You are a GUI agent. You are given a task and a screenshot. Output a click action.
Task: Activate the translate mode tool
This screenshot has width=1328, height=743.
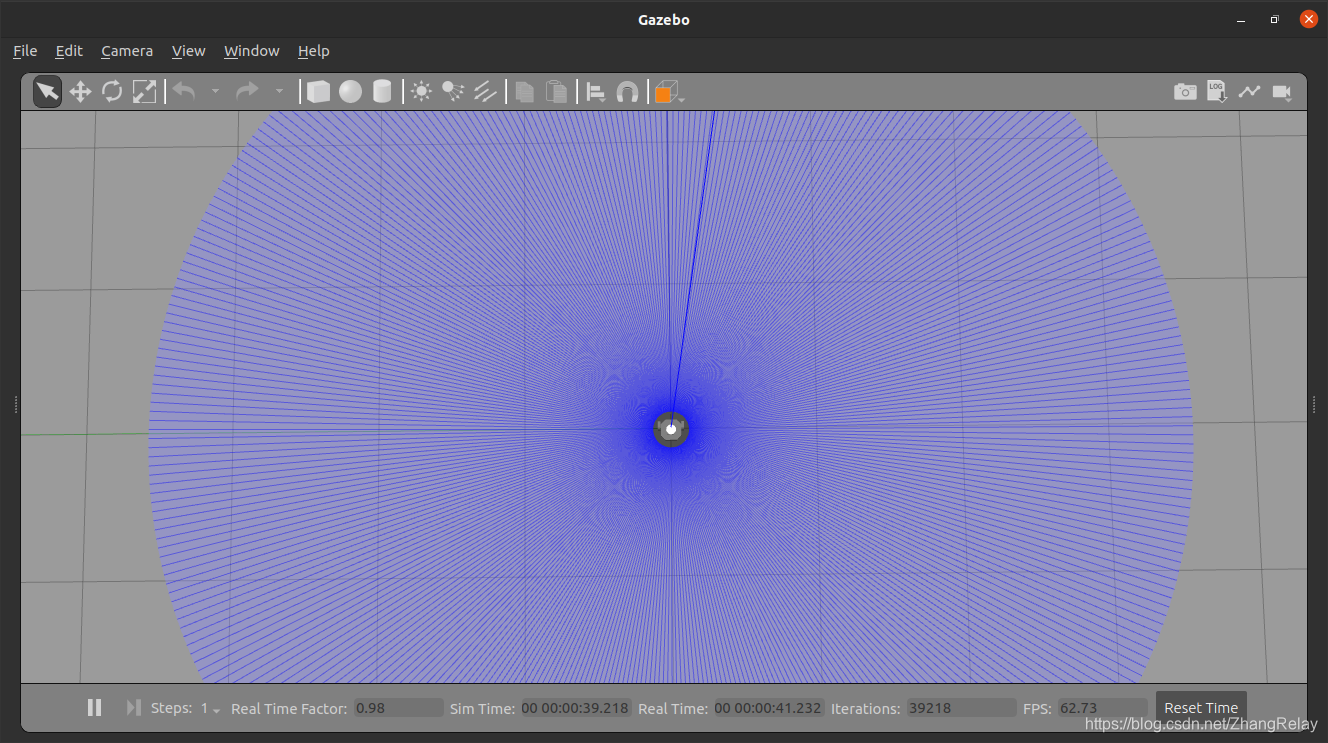[x=80, y=92]
